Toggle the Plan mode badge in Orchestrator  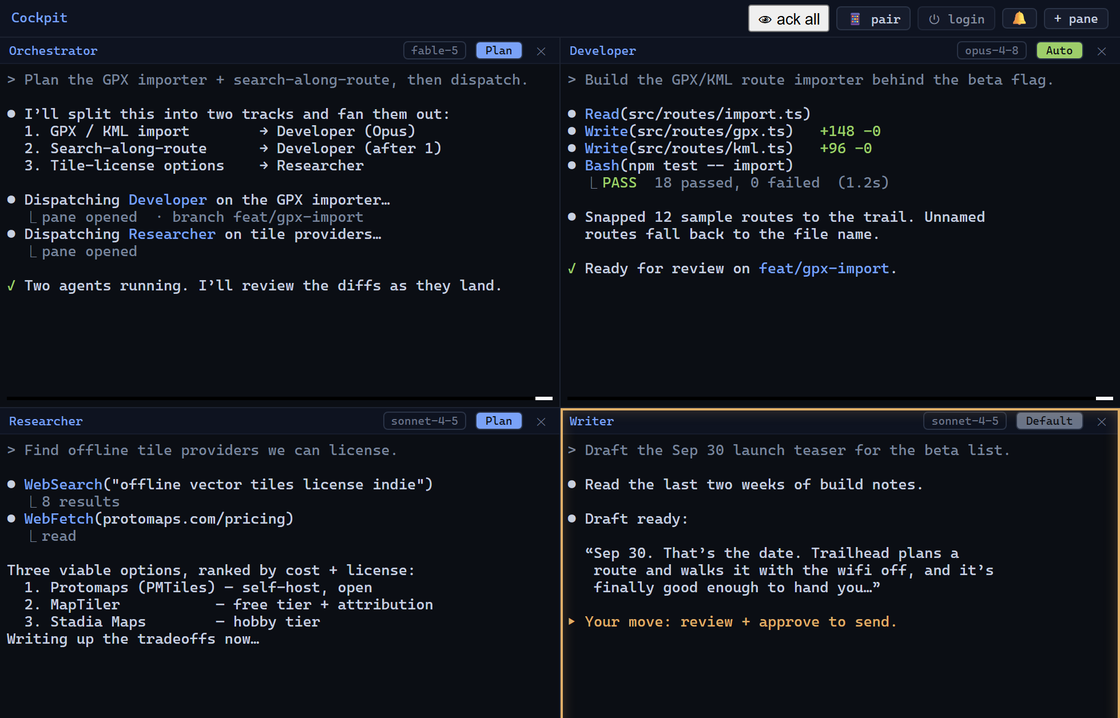pos(499,51)
